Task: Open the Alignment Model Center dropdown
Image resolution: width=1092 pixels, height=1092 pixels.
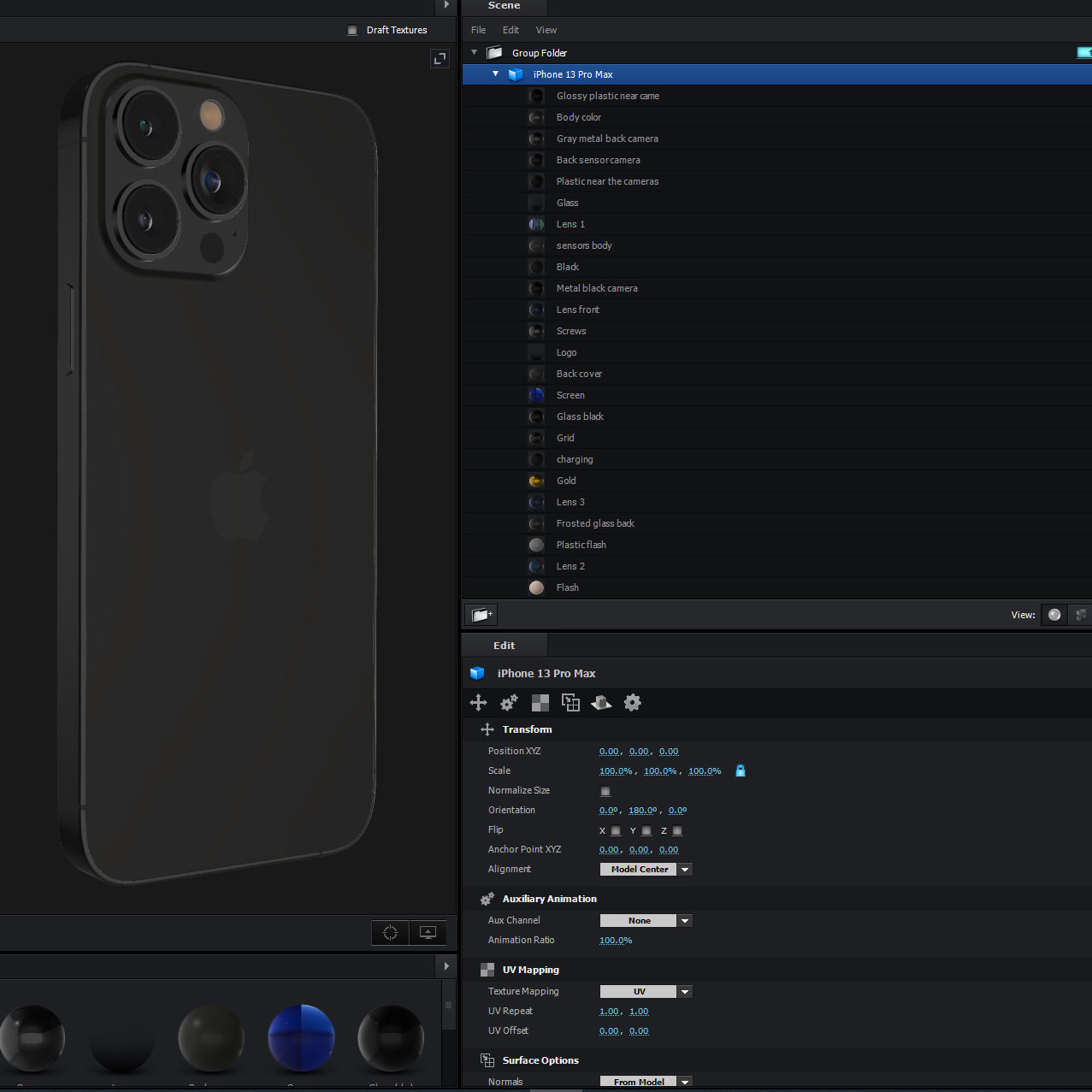Action: [x=646, y=869]
